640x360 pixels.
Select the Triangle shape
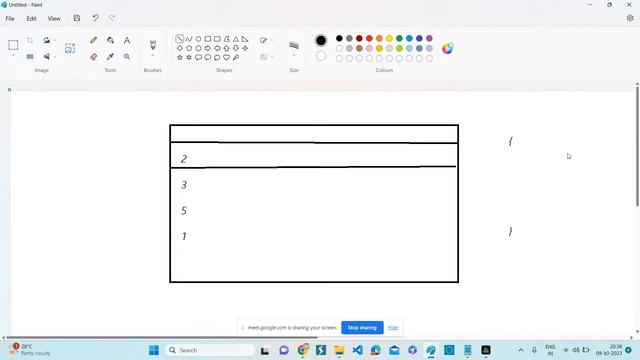236,39
